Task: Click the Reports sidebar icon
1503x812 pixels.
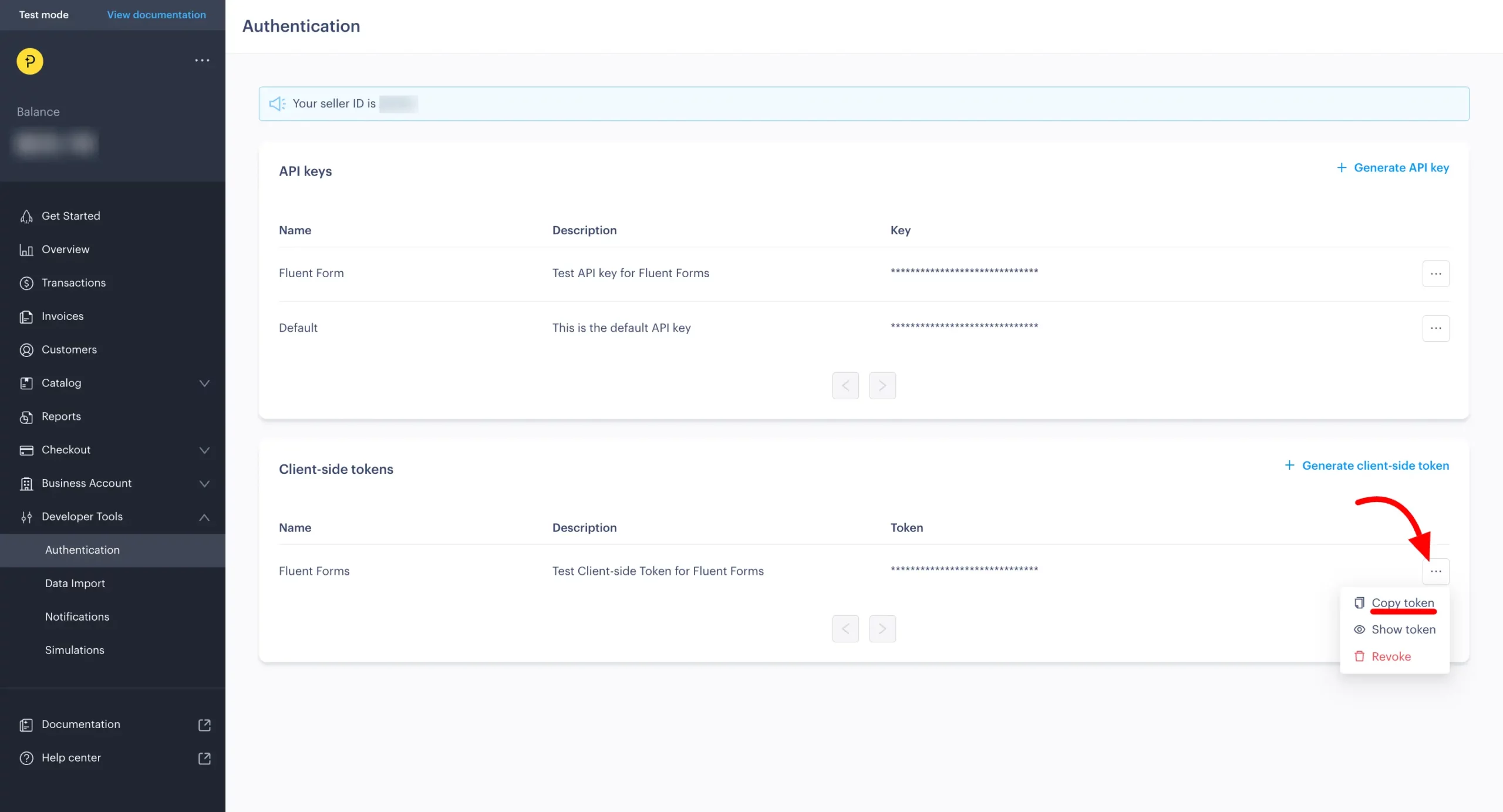Action: coord(26,417)
